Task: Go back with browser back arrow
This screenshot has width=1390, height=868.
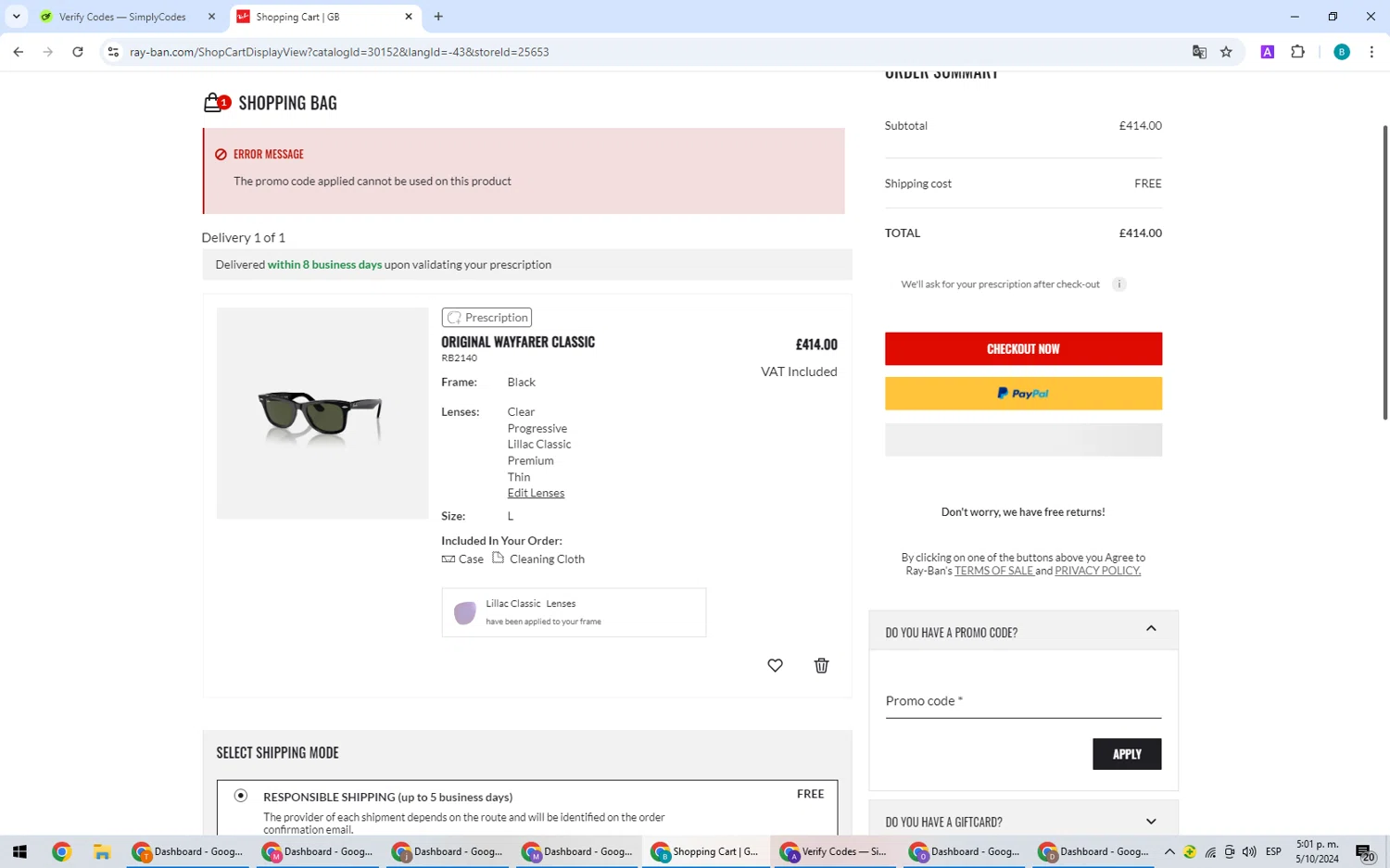Action: tap(19, 52)
